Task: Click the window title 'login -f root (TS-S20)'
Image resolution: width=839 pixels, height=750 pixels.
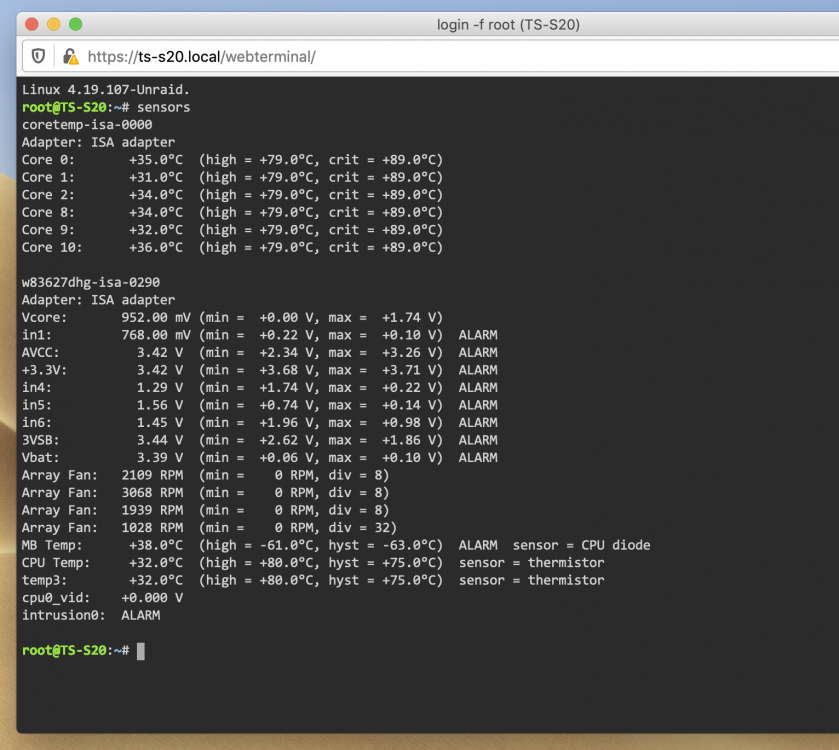Action: click(x=508, y=25)
